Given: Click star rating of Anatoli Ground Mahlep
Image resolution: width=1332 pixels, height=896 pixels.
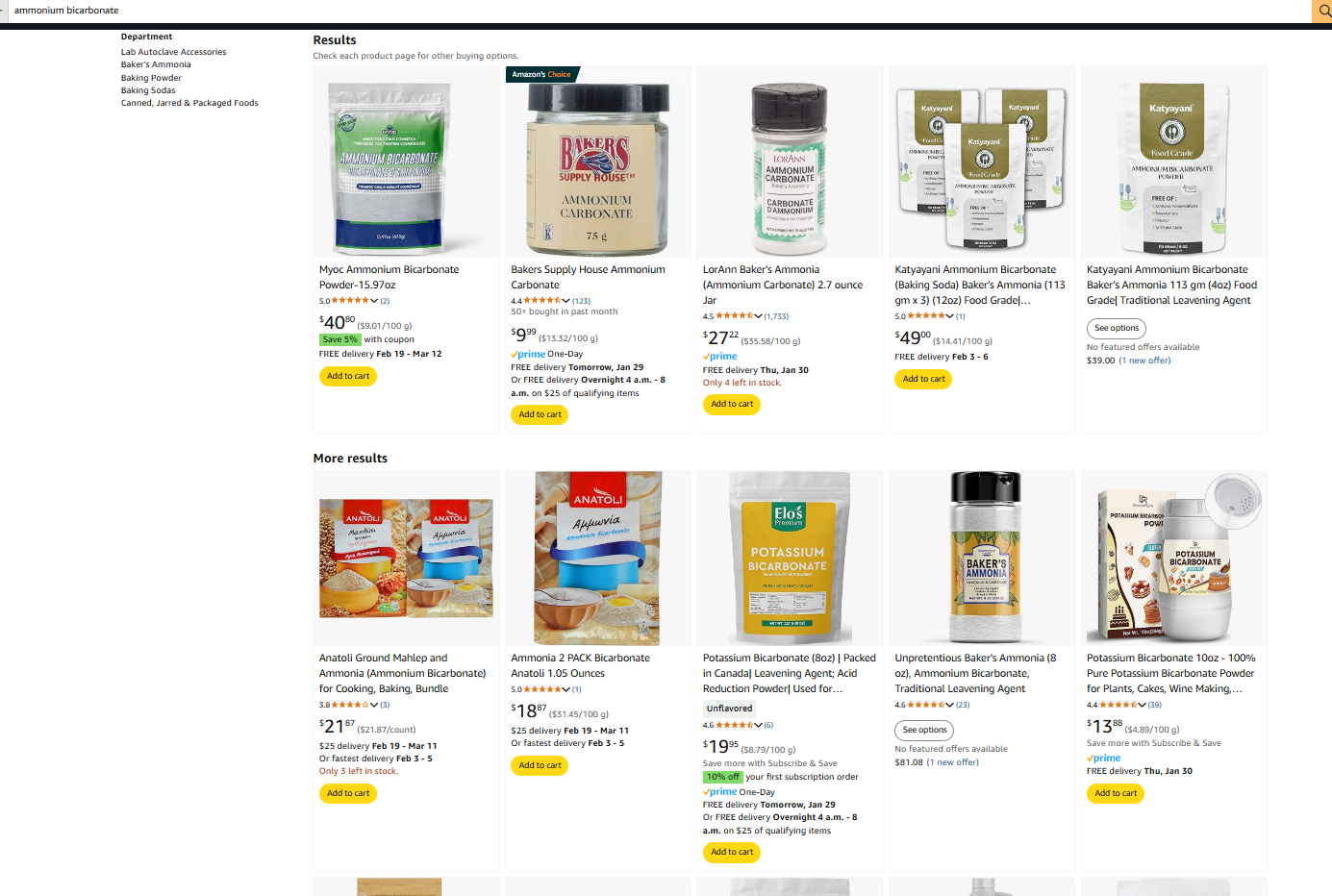Looking at the screenshot, I should point(349,705).
